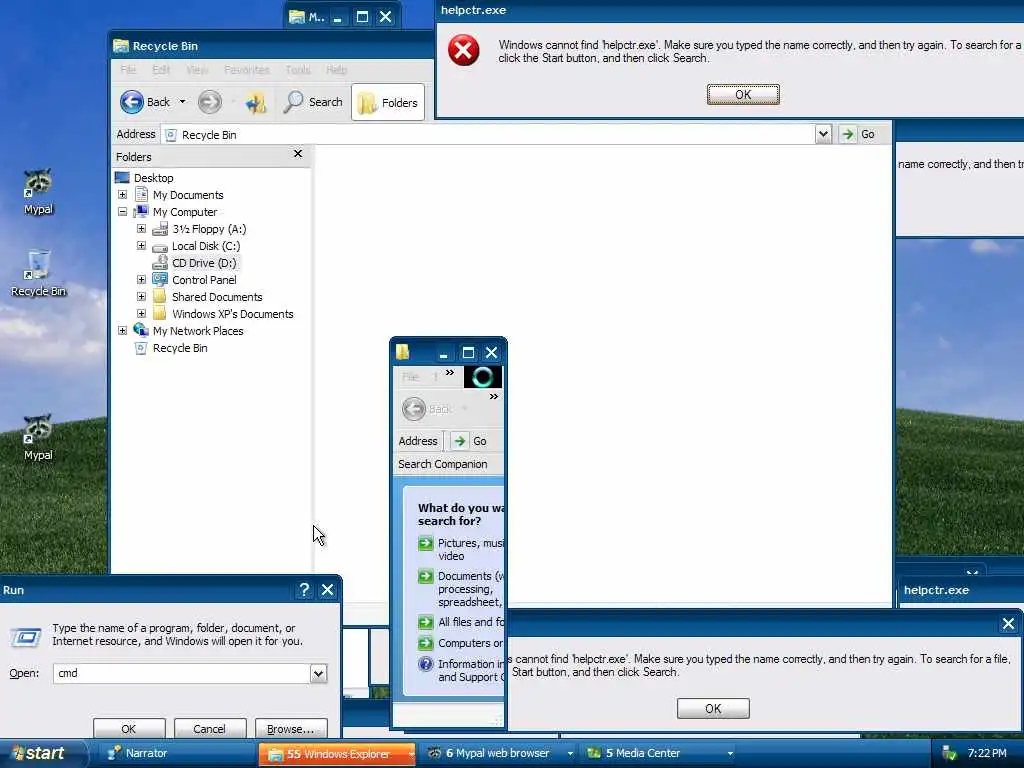Show hidden menu items chevron in search window
This screenshot has height=768, width=1024.
[x=450, y=373]
